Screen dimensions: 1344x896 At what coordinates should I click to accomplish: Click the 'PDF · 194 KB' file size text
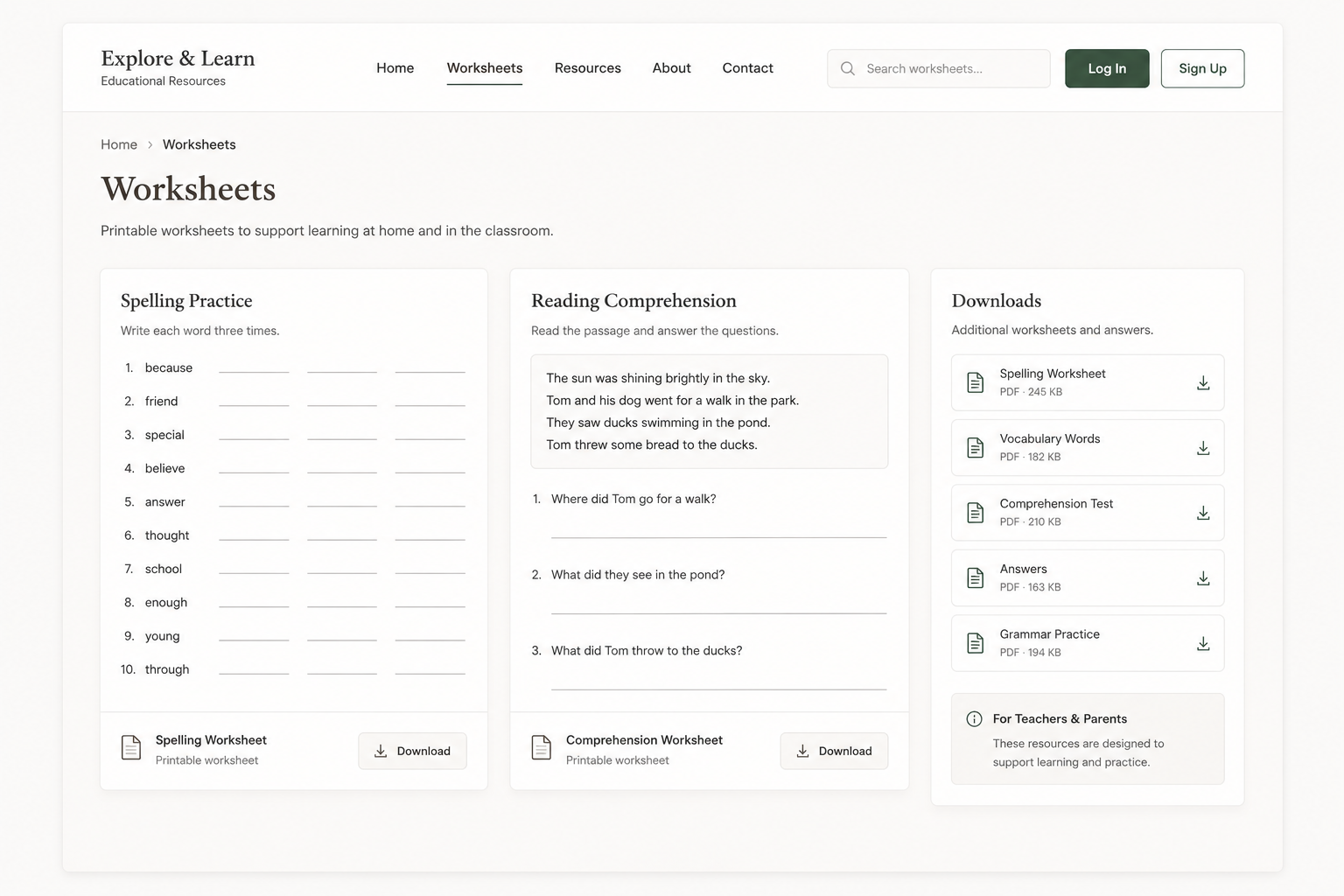1030,653
